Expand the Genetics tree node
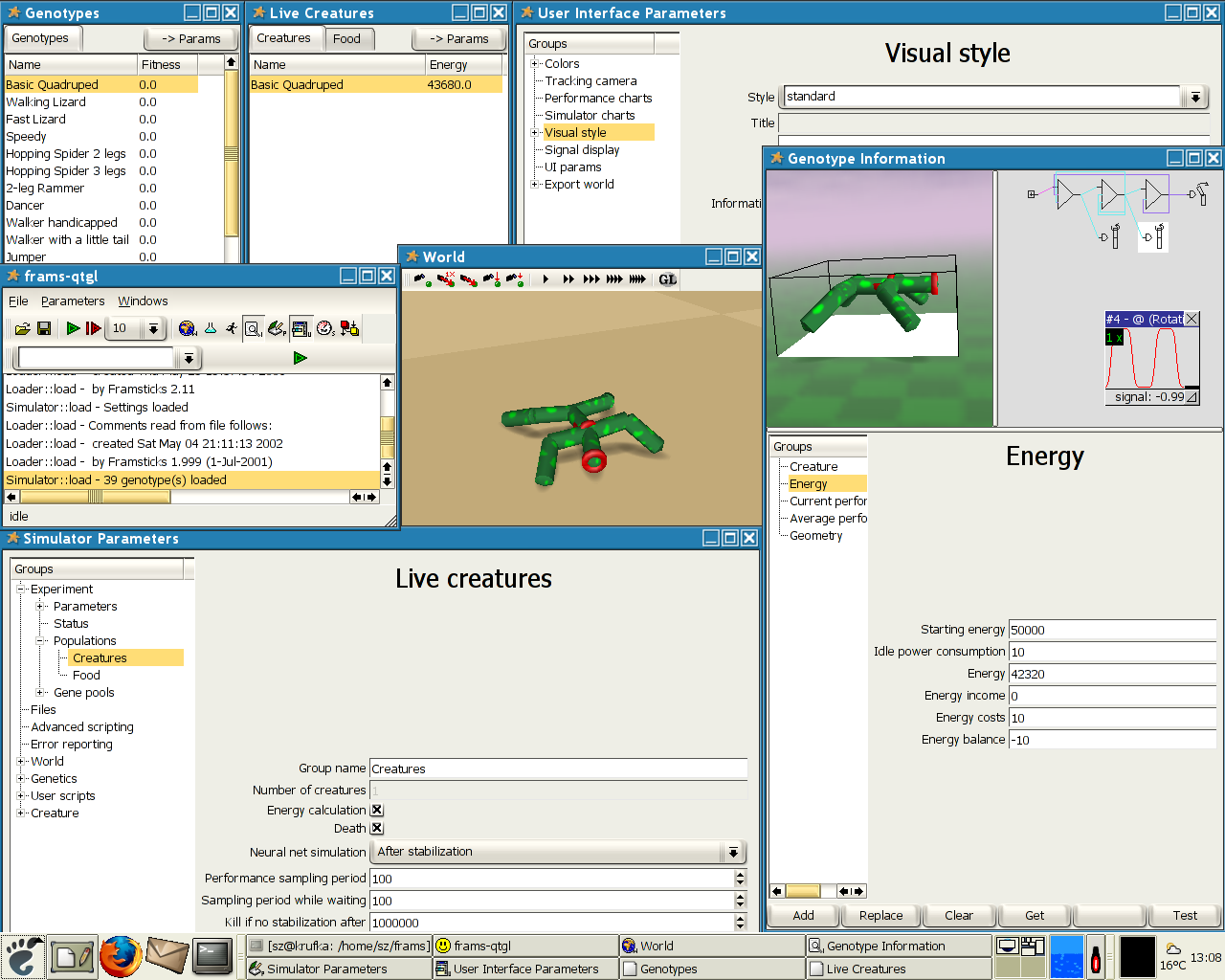The image size is (1225, 980). click(x=21, y=778)
